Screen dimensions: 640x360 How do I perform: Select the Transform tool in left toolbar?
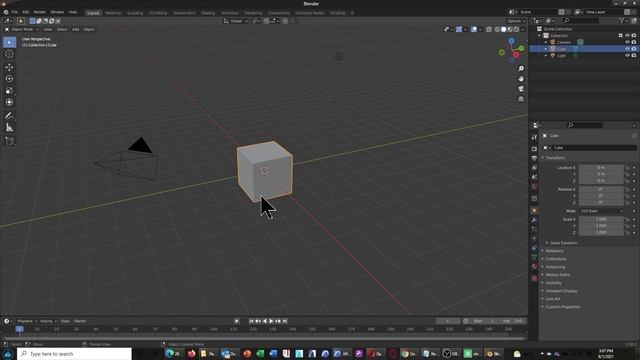click(x=9, y=102)
